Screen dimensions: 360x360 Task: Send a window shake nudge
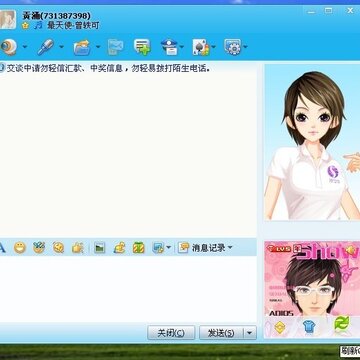[58, 247]
